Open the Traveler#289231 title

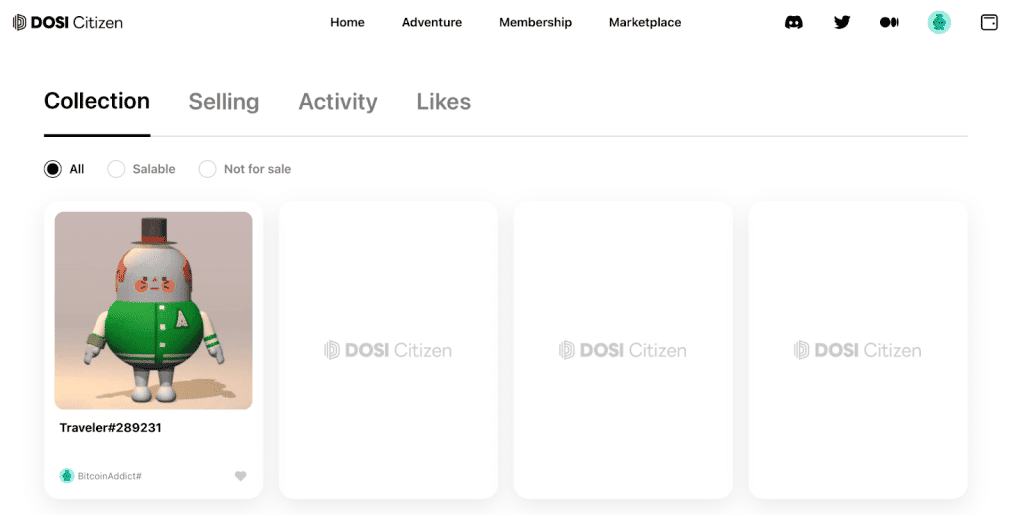[110, 428]
